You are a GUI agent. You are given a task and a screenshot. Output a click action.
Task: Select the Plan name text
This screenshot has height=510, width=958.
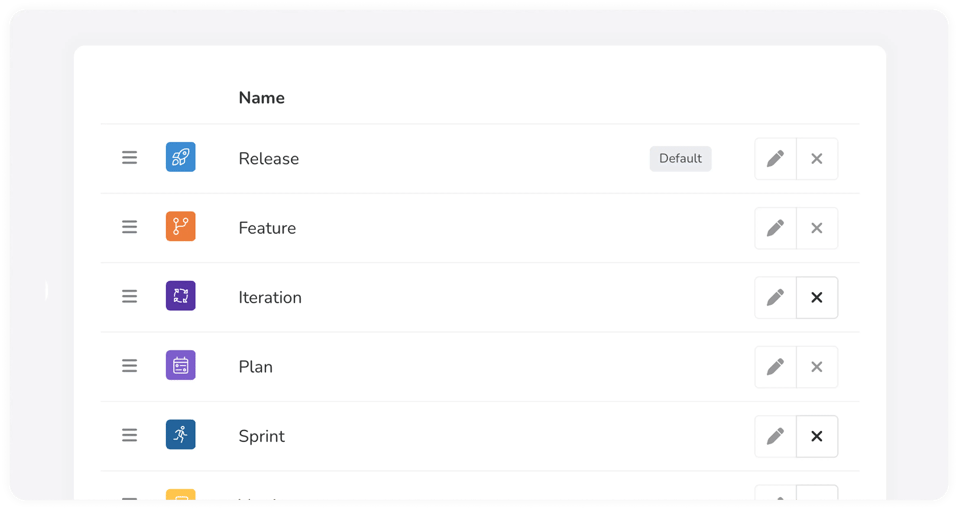click(x=255, y=367)
